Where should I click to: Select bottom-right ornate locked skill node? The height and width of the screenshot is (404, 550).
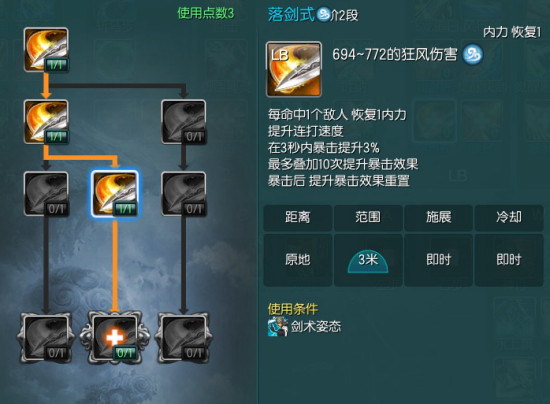183,338
